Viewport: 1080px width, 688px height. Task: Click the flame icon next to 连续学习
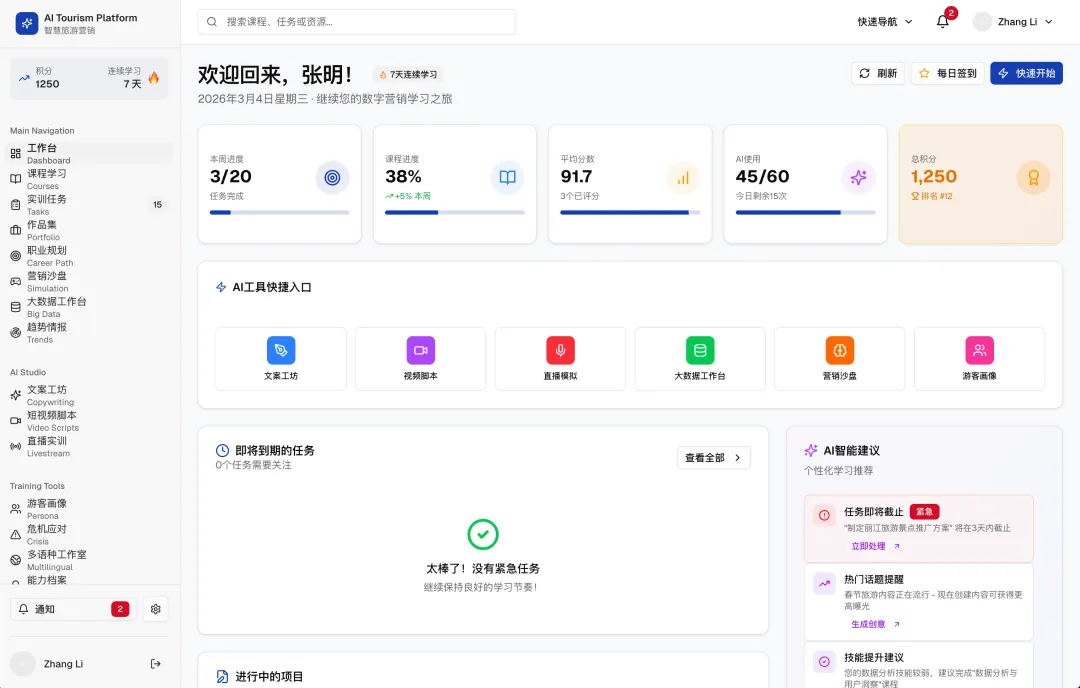[154, 78]
